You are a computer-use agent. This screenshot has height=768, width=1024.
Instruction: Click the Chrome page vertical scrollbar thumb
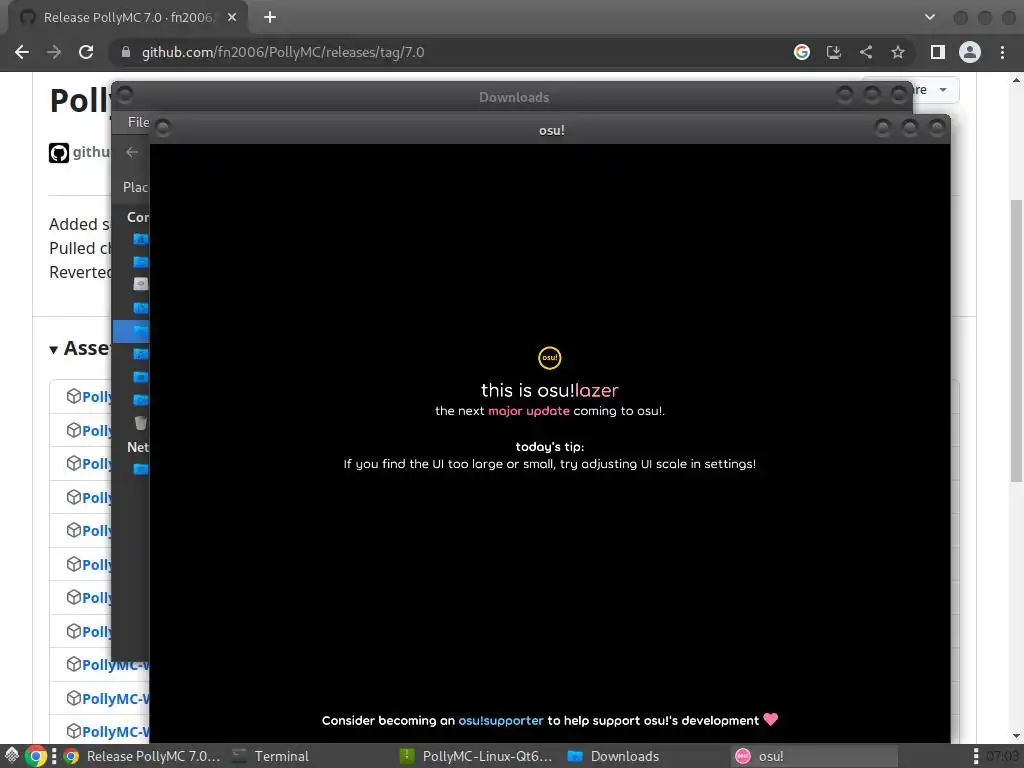pyautogui.click(x=1016, y=341)
